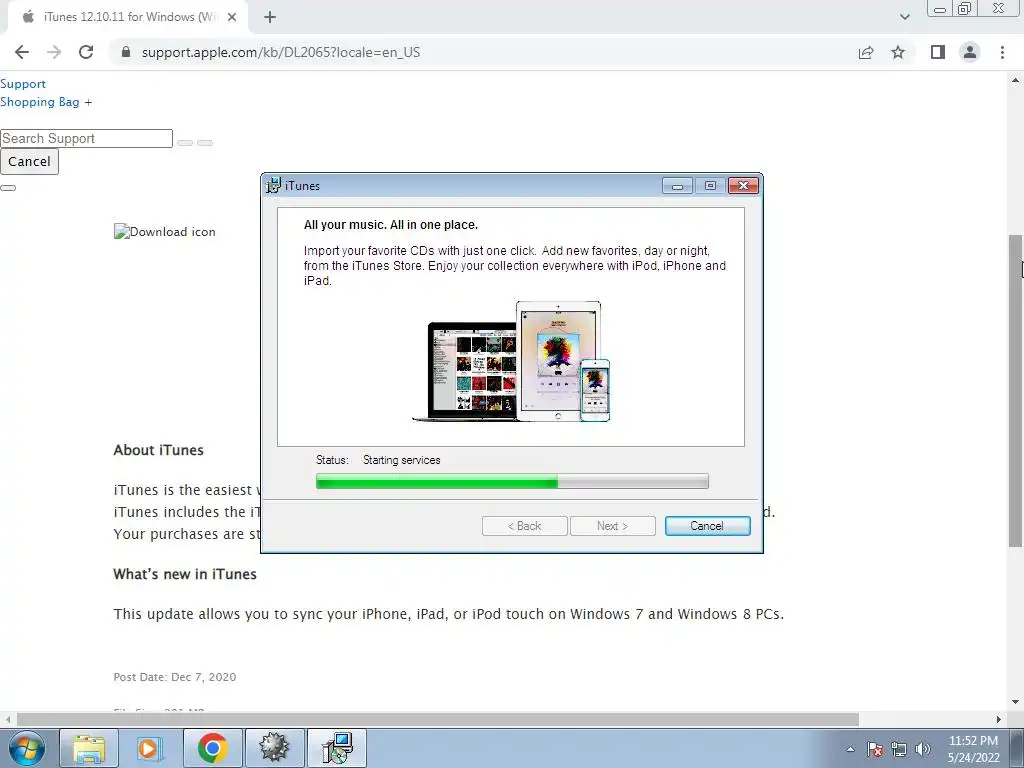Screen dimensions: 1024x768
Task: Open Chrome profile avatar
Action: (970, 52)
